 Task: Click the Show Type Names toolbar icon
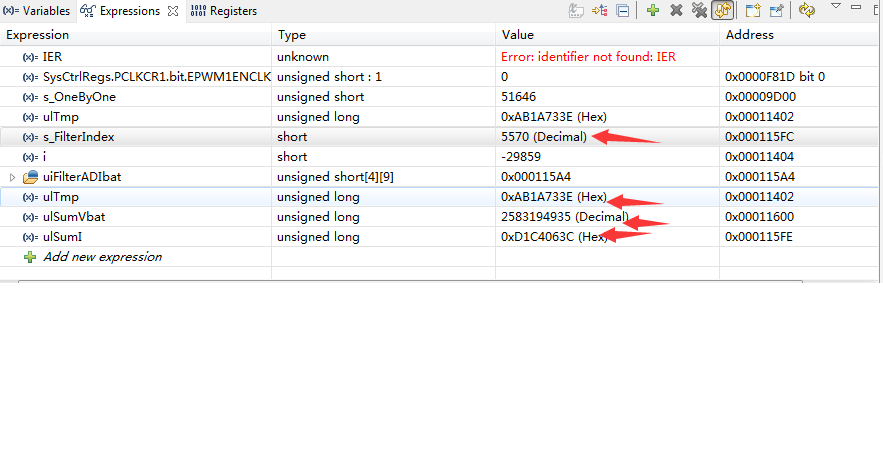pos(577,11)
